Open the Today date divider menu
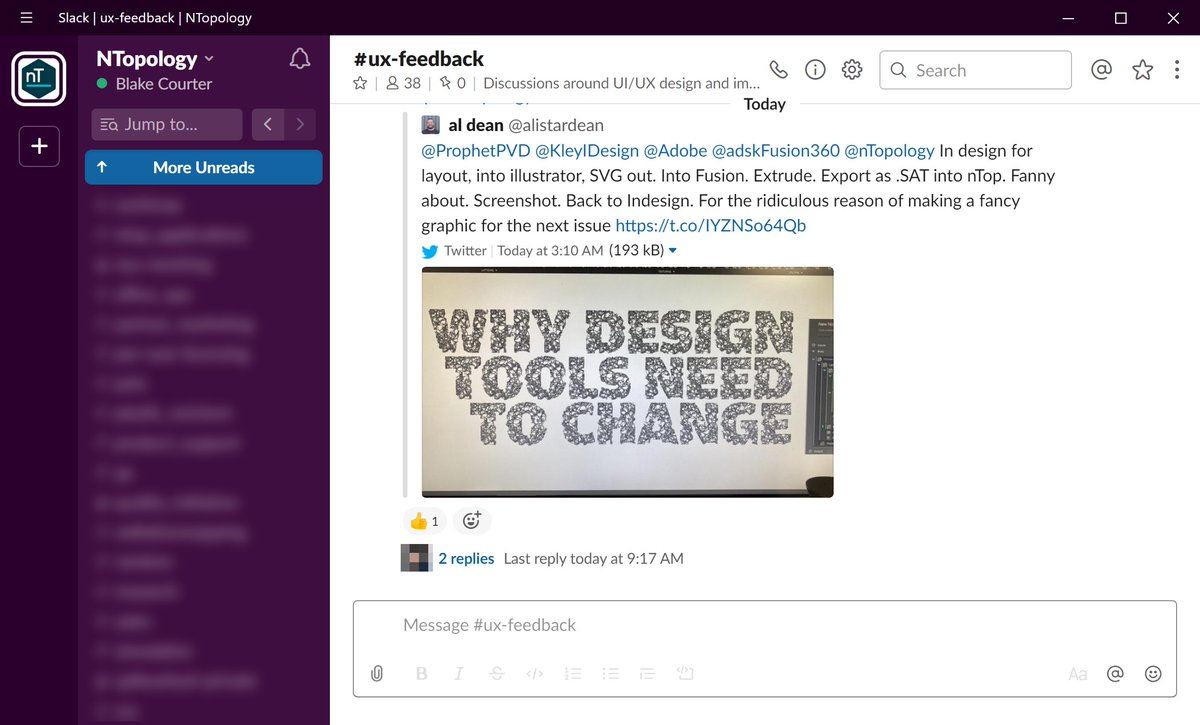Viewport: 1200px width, 725px height. click(x=765, y=104)
